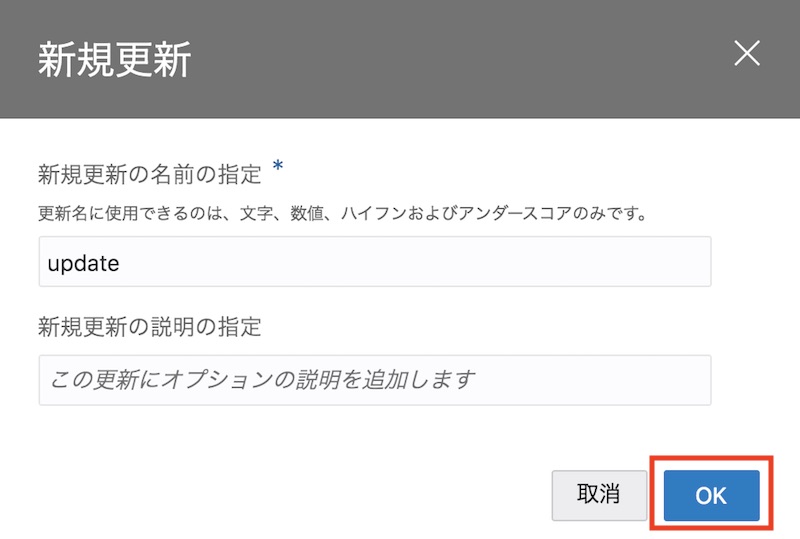Dismiss the dialog using 取消

[598, 495]
